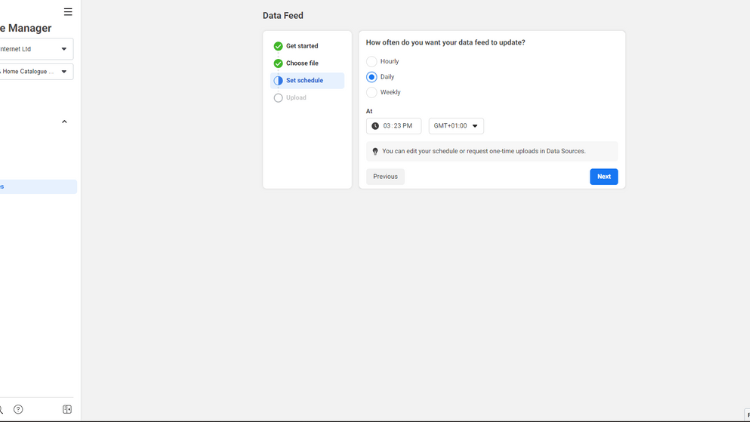This screenshot has height=422, width=750.
Task: Click the 'At' label above the time field
Action: [369, 111]
